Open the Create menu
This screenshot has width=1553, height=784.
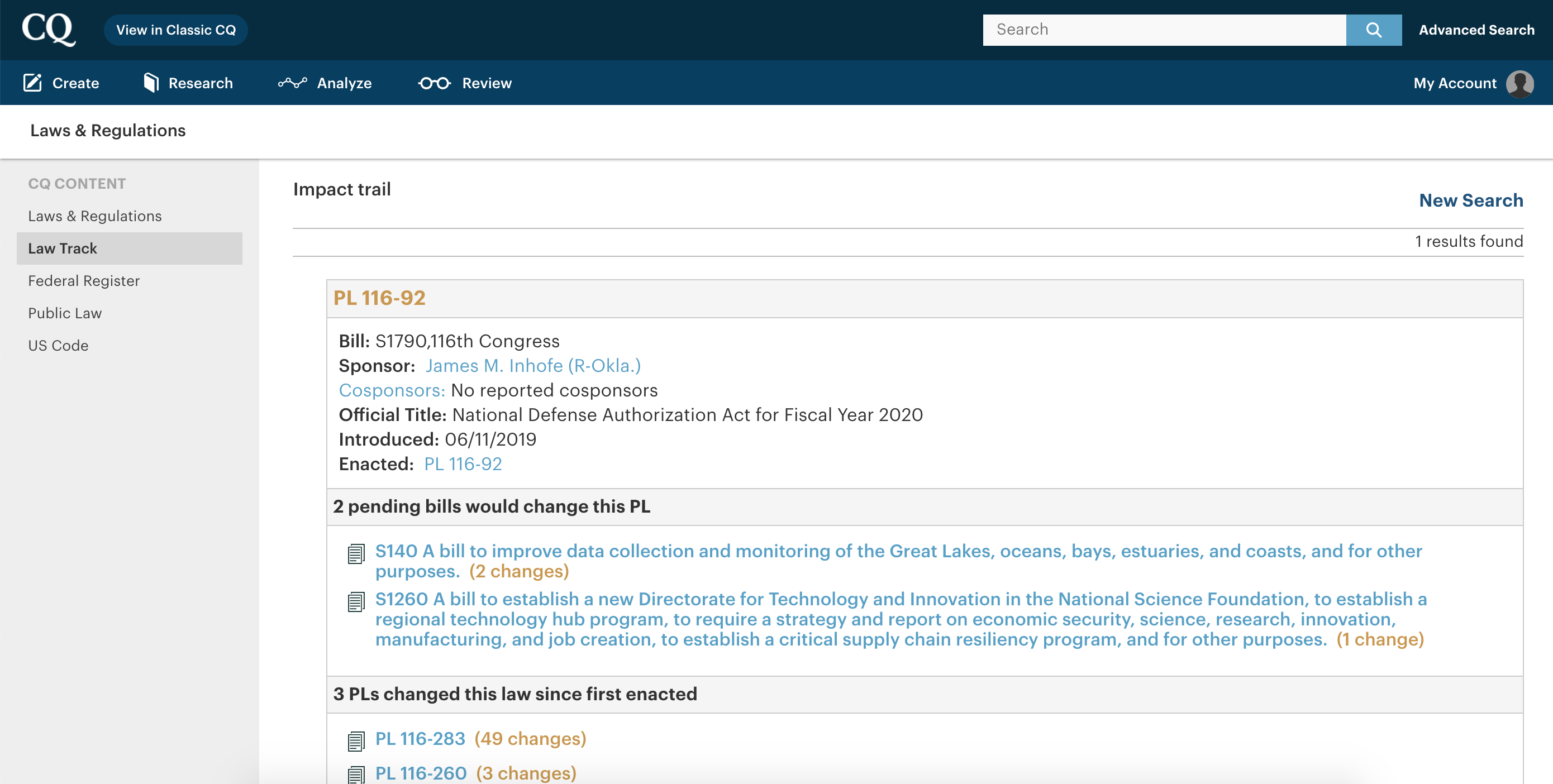(x=61, y=83)
